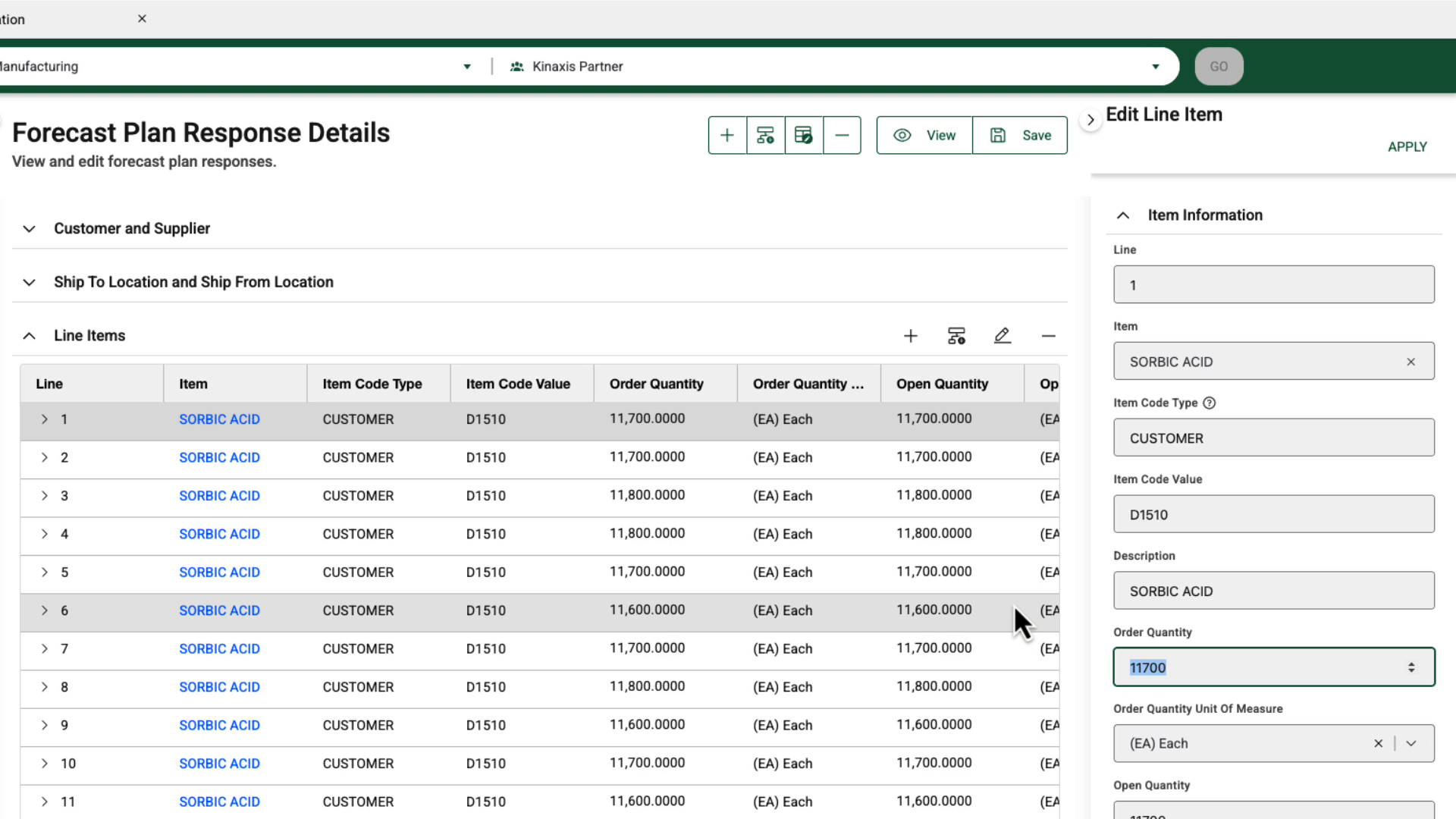Click the minus icon in Line Items toolbar
The width and height of the screenshot is (1456, 819).
pos(1048,335)
